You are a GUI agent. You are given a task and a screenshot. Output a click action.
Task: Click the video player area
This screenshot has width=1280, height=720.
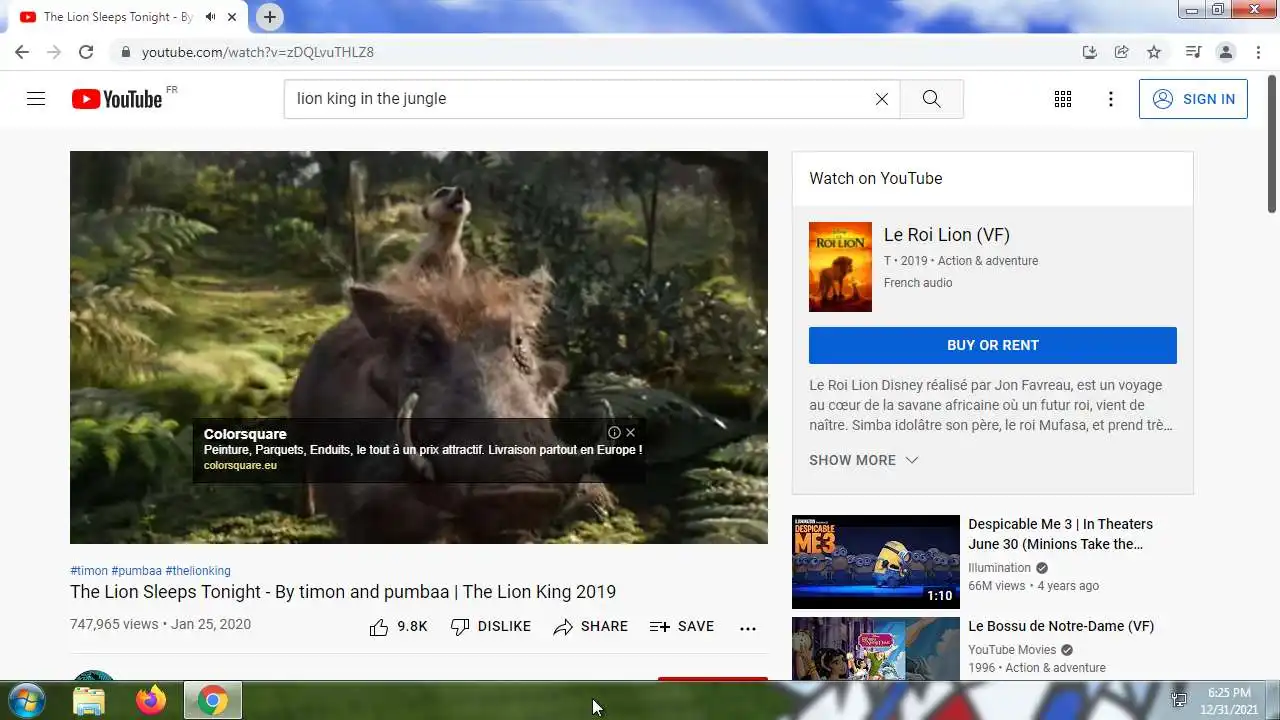(419, 347)
